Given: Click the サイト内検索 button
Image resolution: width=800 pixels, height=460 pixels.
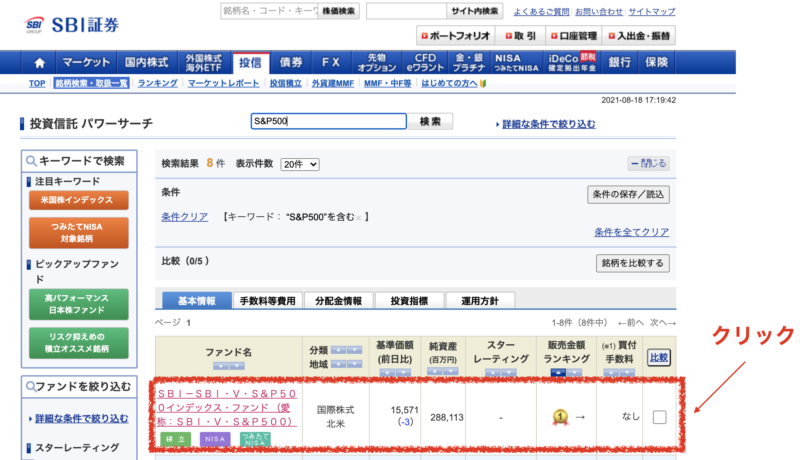Looking at the screenshot, I should click(474, 11).
